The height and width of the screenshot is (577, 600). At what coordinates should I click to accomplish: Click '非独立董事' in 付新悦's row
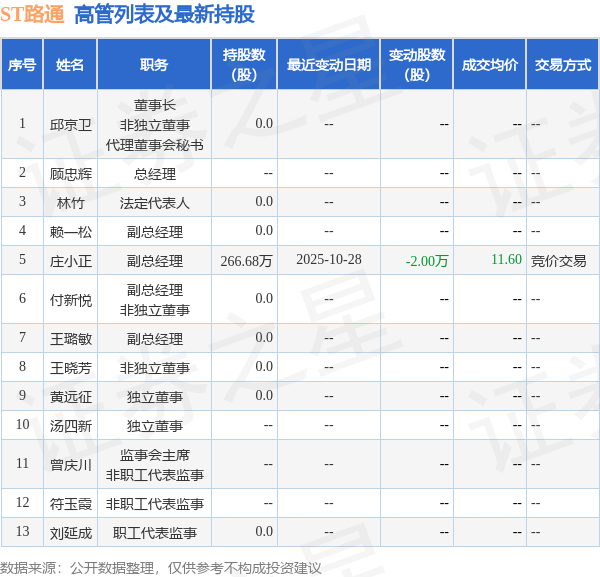click(155, 310)
